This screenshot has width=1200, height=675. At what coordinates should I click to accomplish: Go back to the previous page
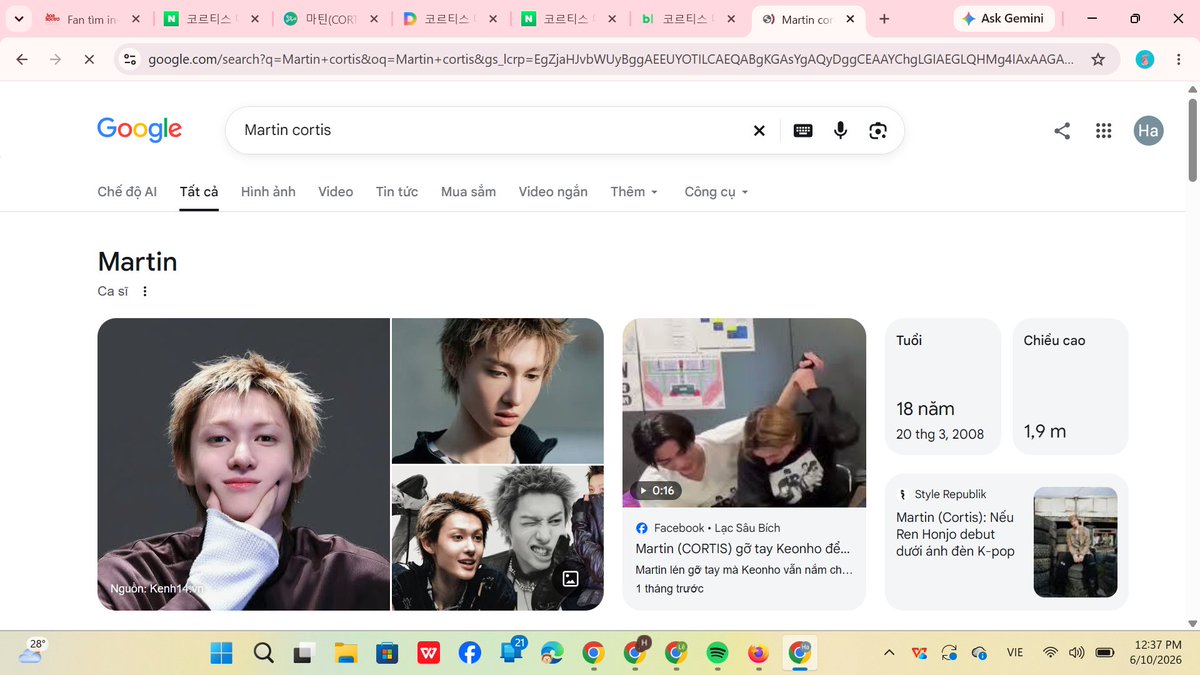click(x=22, y=59)
